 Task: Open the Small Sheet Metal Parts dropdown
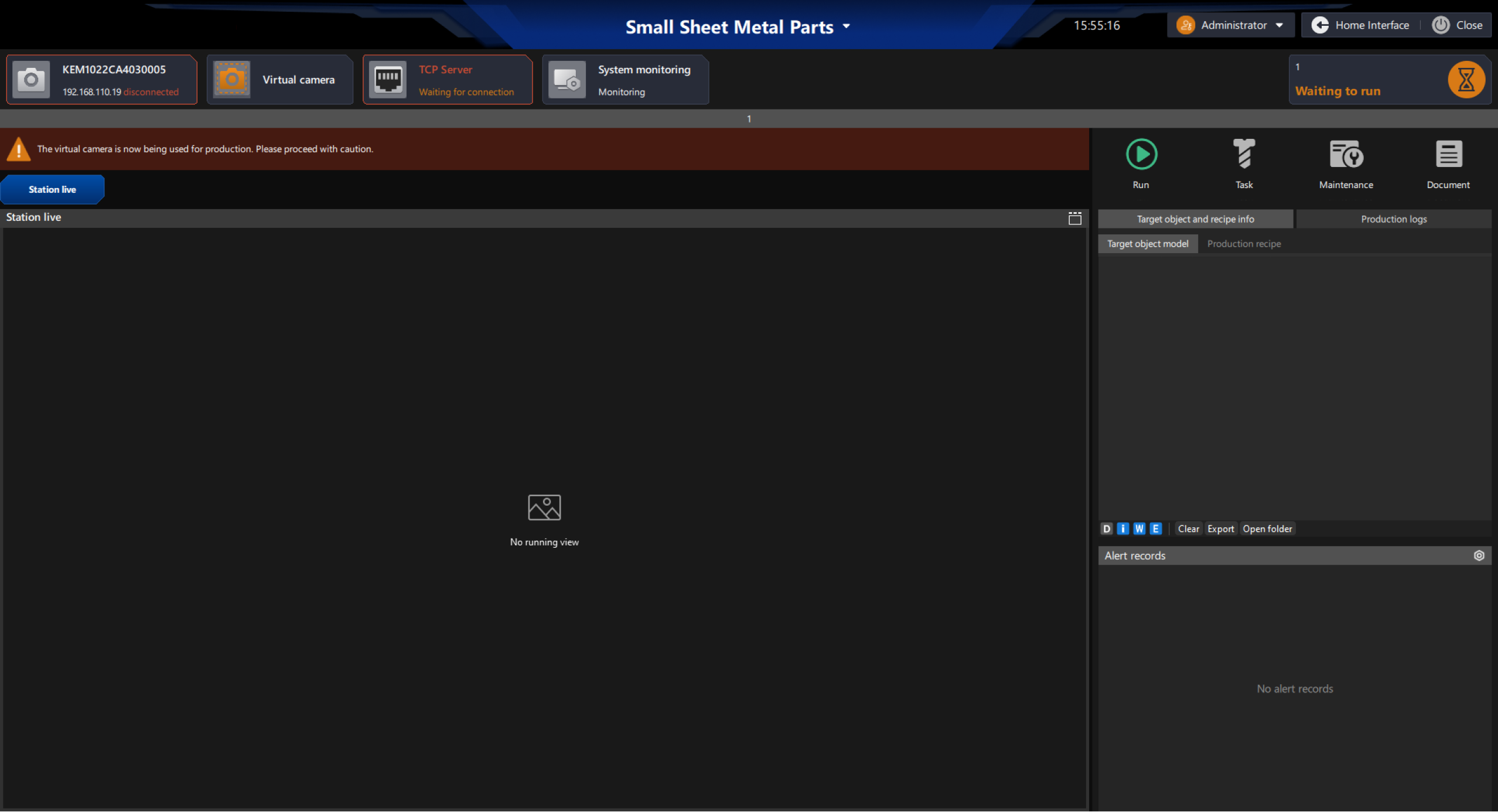(x=845, y=26)
